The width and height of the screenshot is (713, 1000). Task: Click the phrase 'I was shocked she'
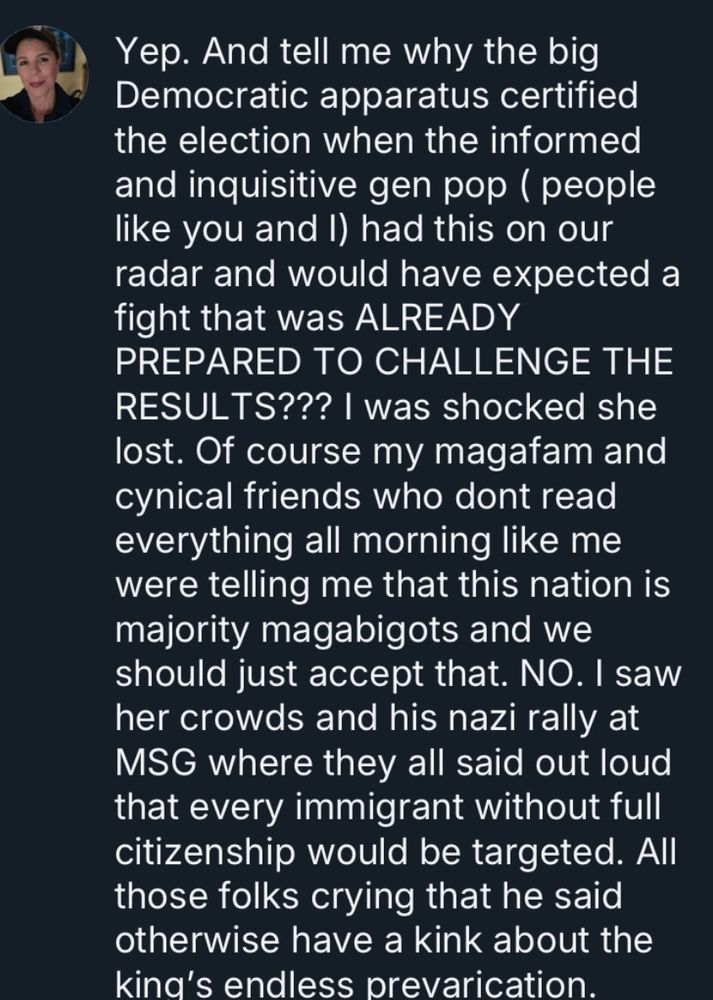click(x=500, y=406)
